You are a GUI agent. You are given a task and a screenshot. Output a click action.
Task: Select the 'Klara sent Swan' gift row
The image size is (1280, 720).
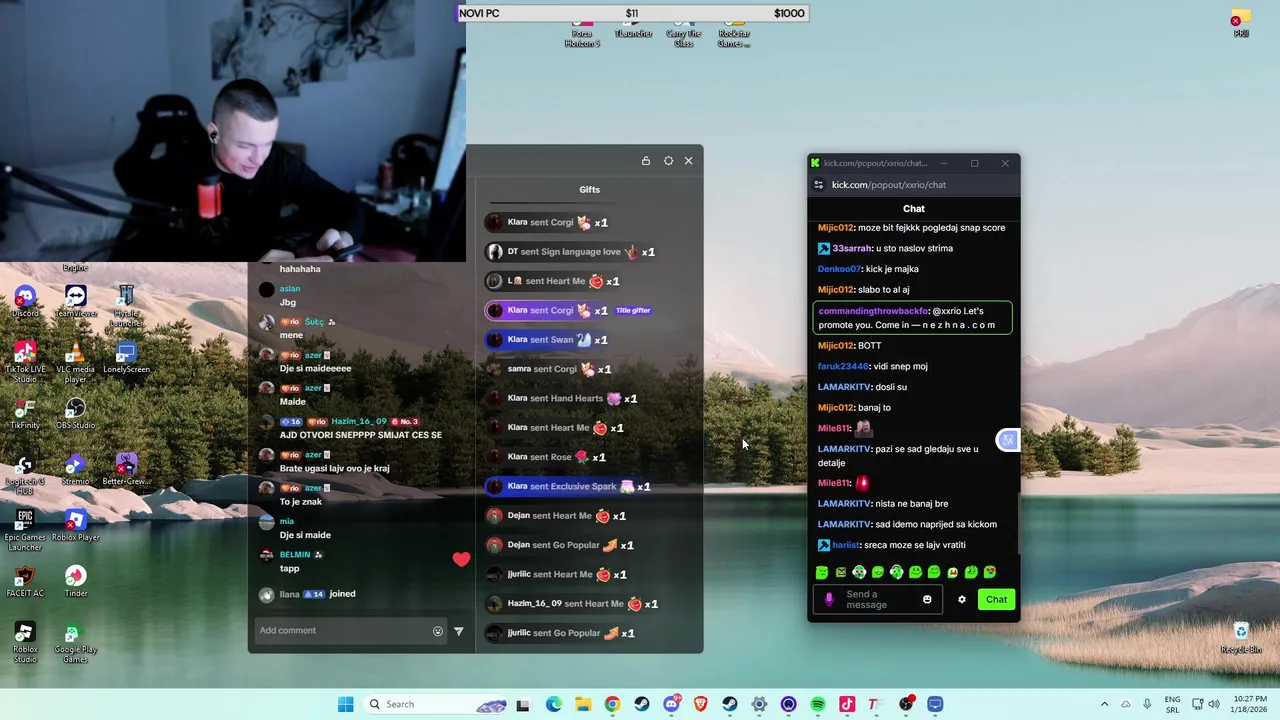tap(547, 340)
